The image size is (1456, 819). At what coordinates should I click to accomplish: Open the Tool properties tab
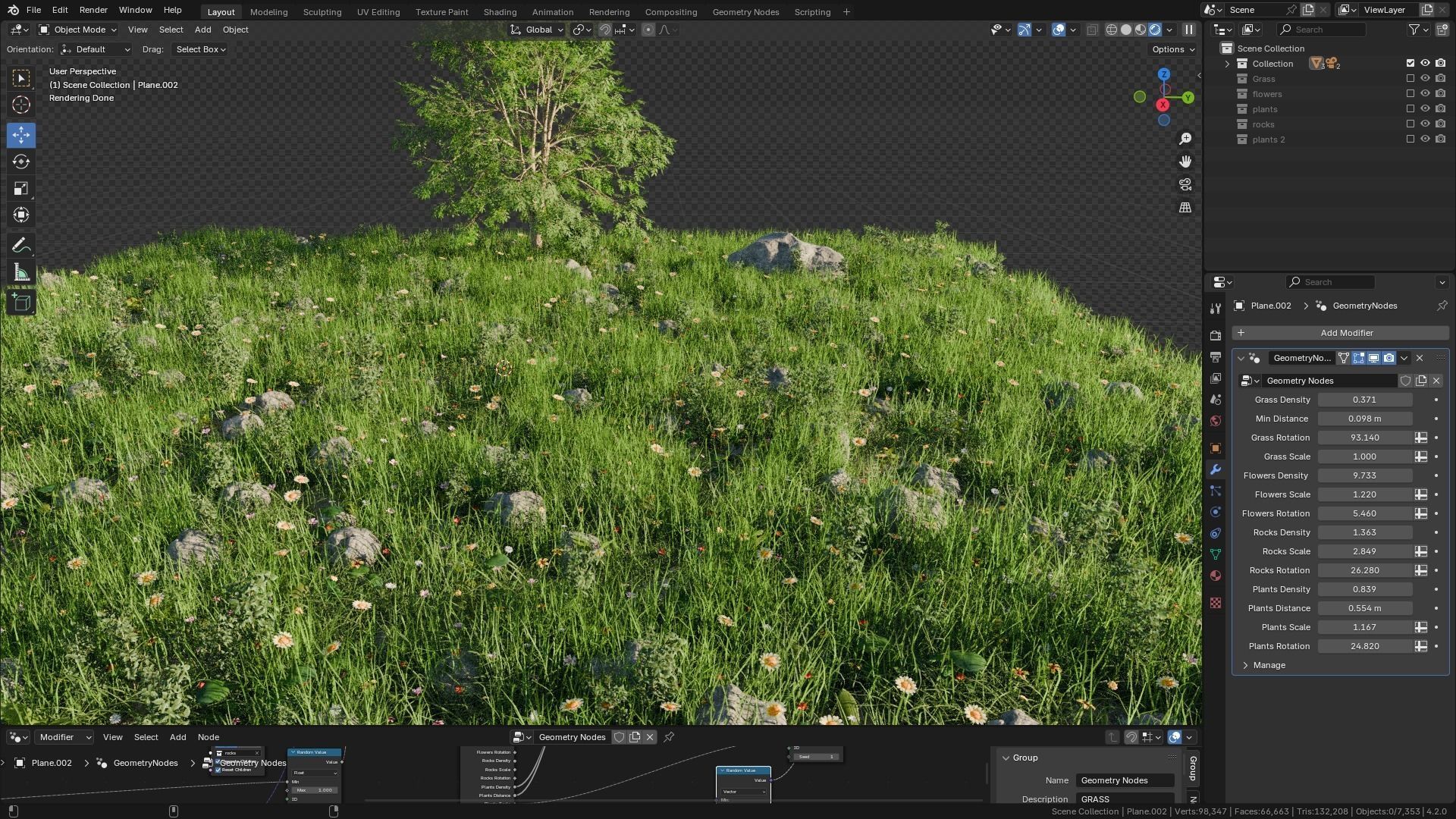coord(1216,308)
